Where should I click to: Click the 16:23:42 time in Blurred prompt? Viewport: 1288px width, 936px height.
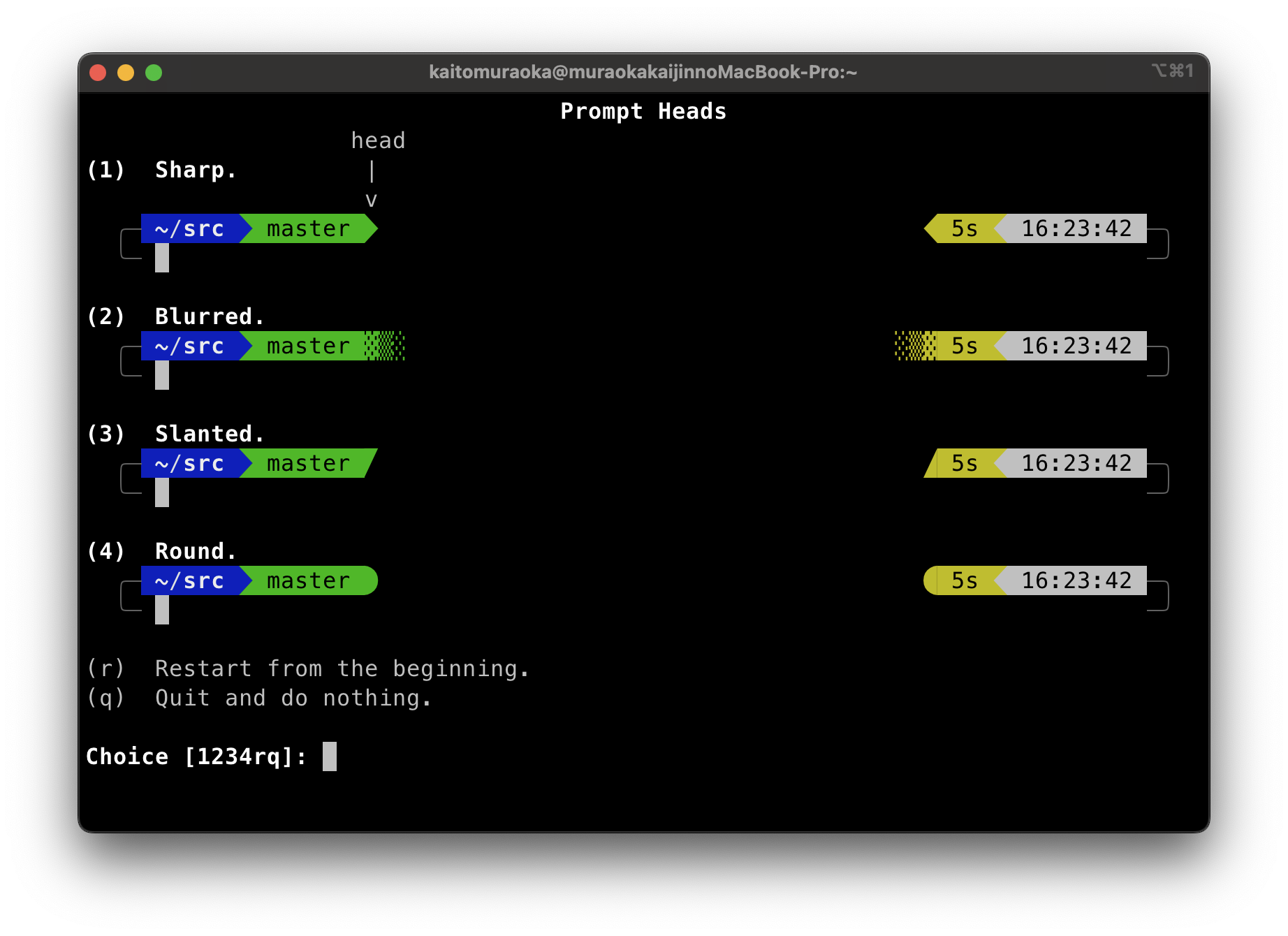(x=1076, y=346)
